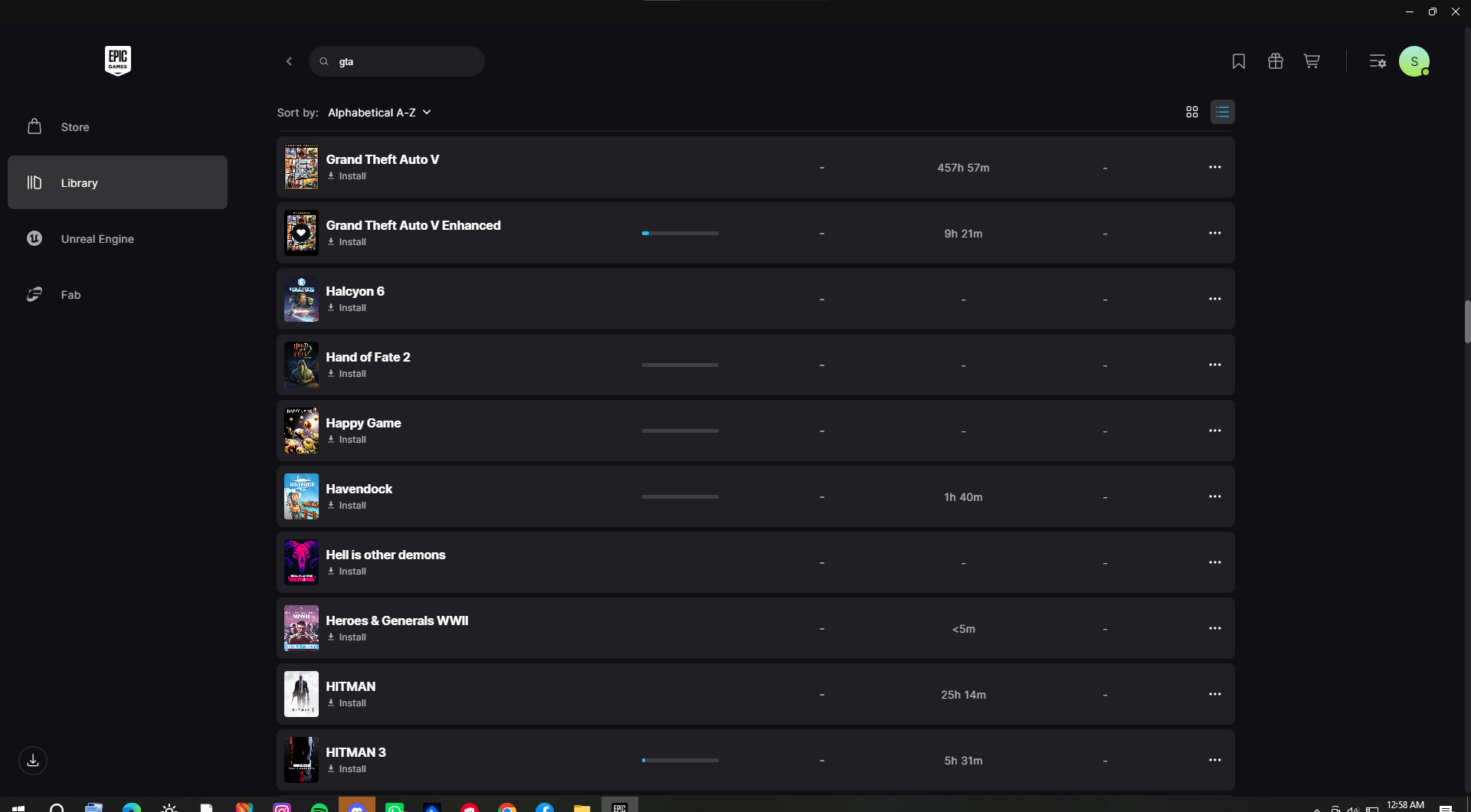Select the Grand Theft Auto V title

coord(382,159)
